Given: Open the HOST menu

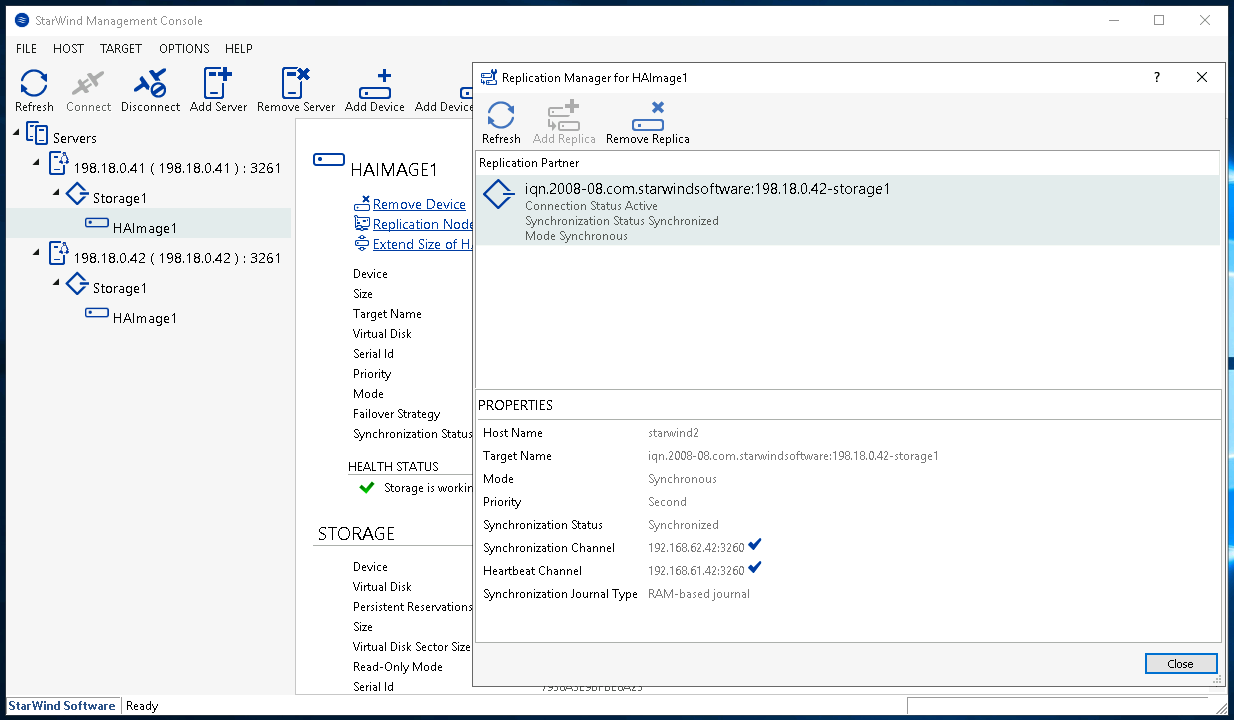Looking at the screenshot, I should 69,48.
